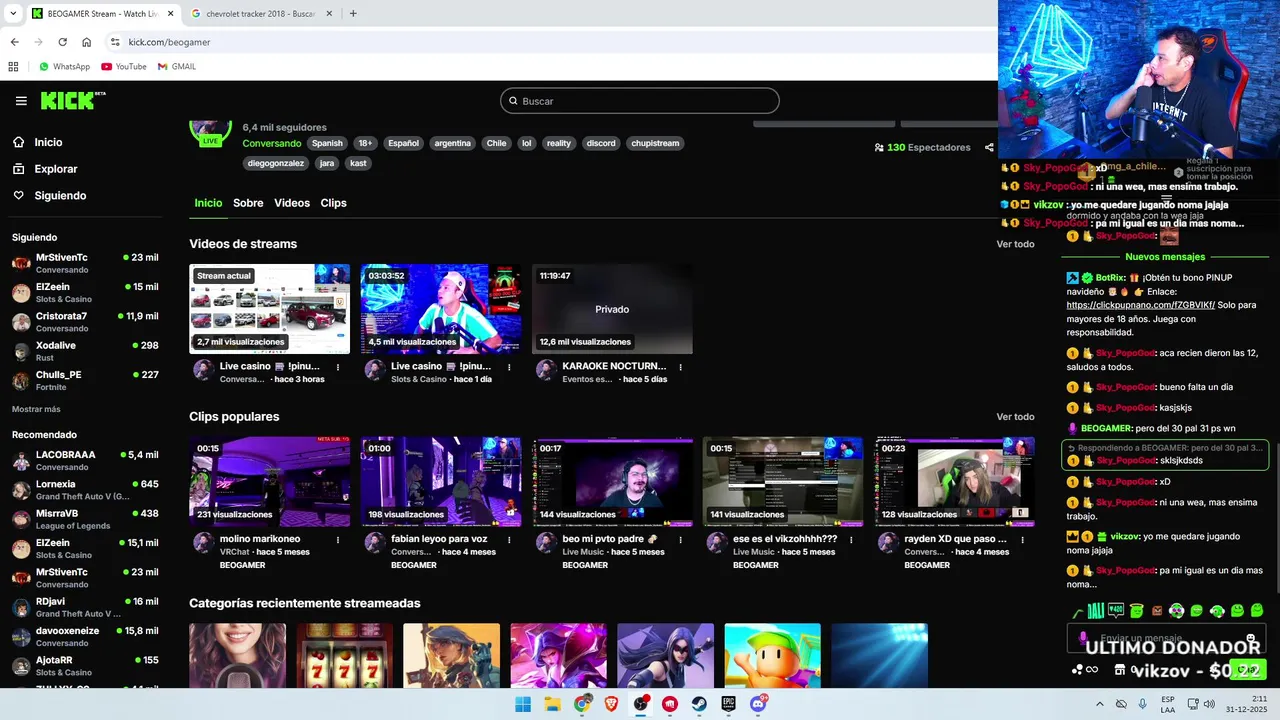
Task: Click Ver todo next to Clips populares
Action: pos(1015,417)
